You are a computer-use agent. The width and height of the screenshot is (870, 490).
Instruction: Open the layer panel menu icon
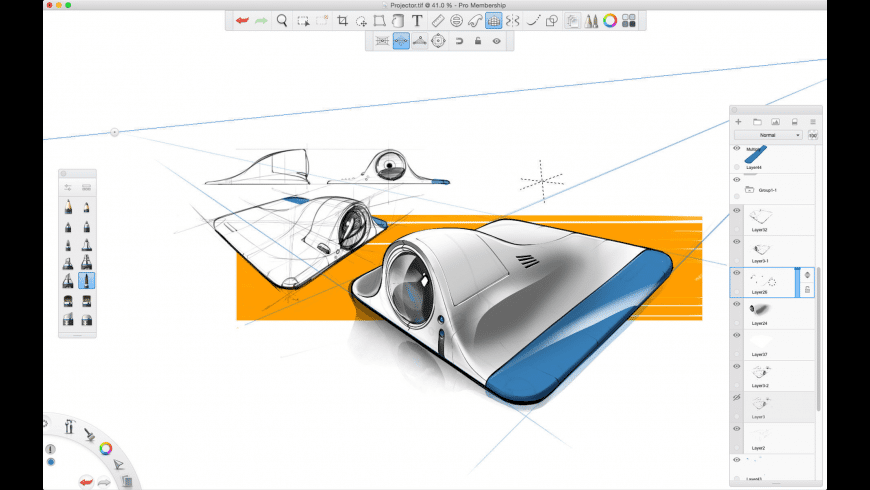(812, 121)
